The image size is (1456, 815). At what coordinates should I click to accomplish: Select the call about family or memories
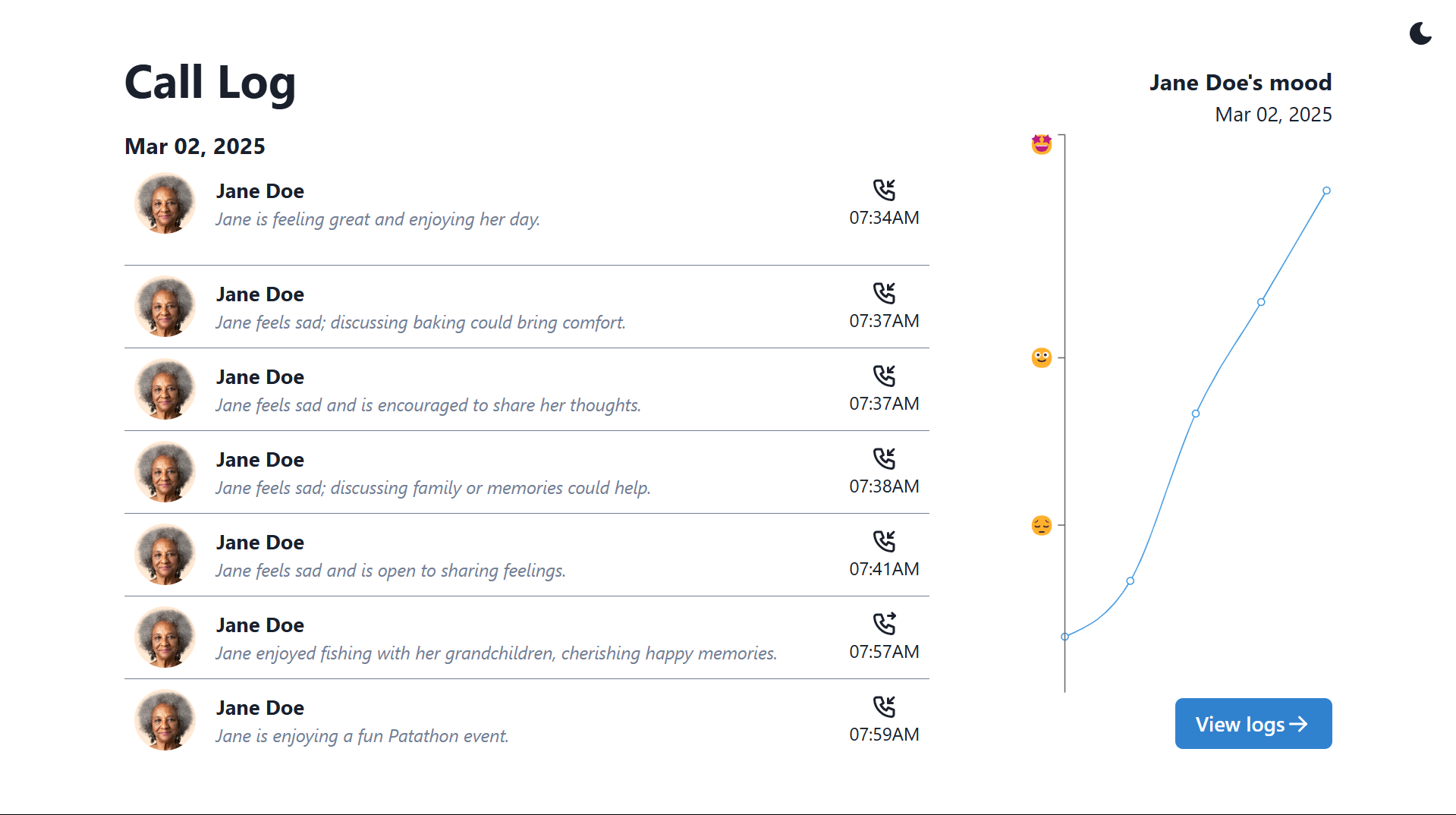point(432,487)
